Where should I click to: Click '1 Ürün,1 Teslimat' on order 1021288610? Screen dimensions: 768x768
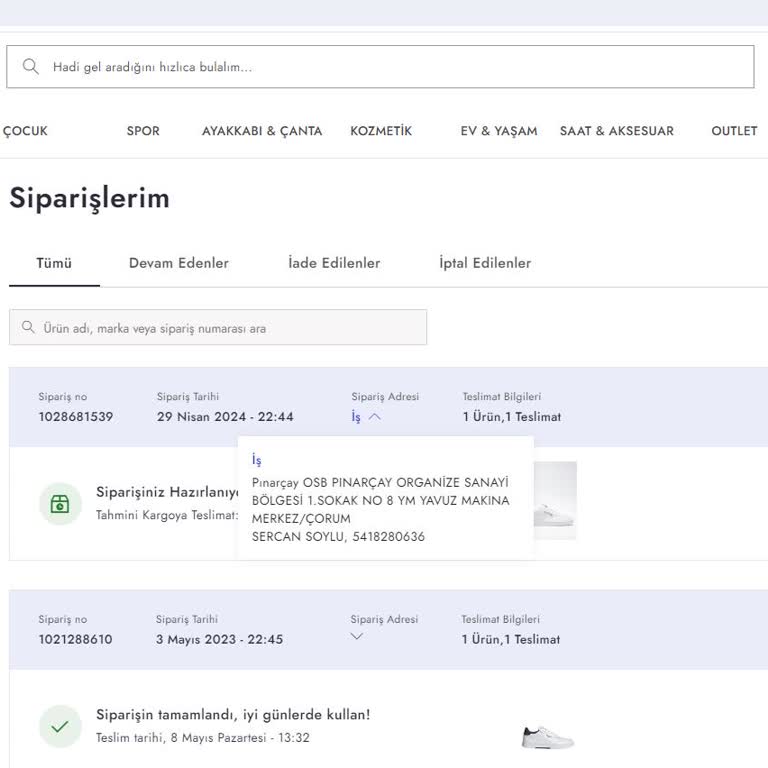pyautogui.click(x=510, y=639)
